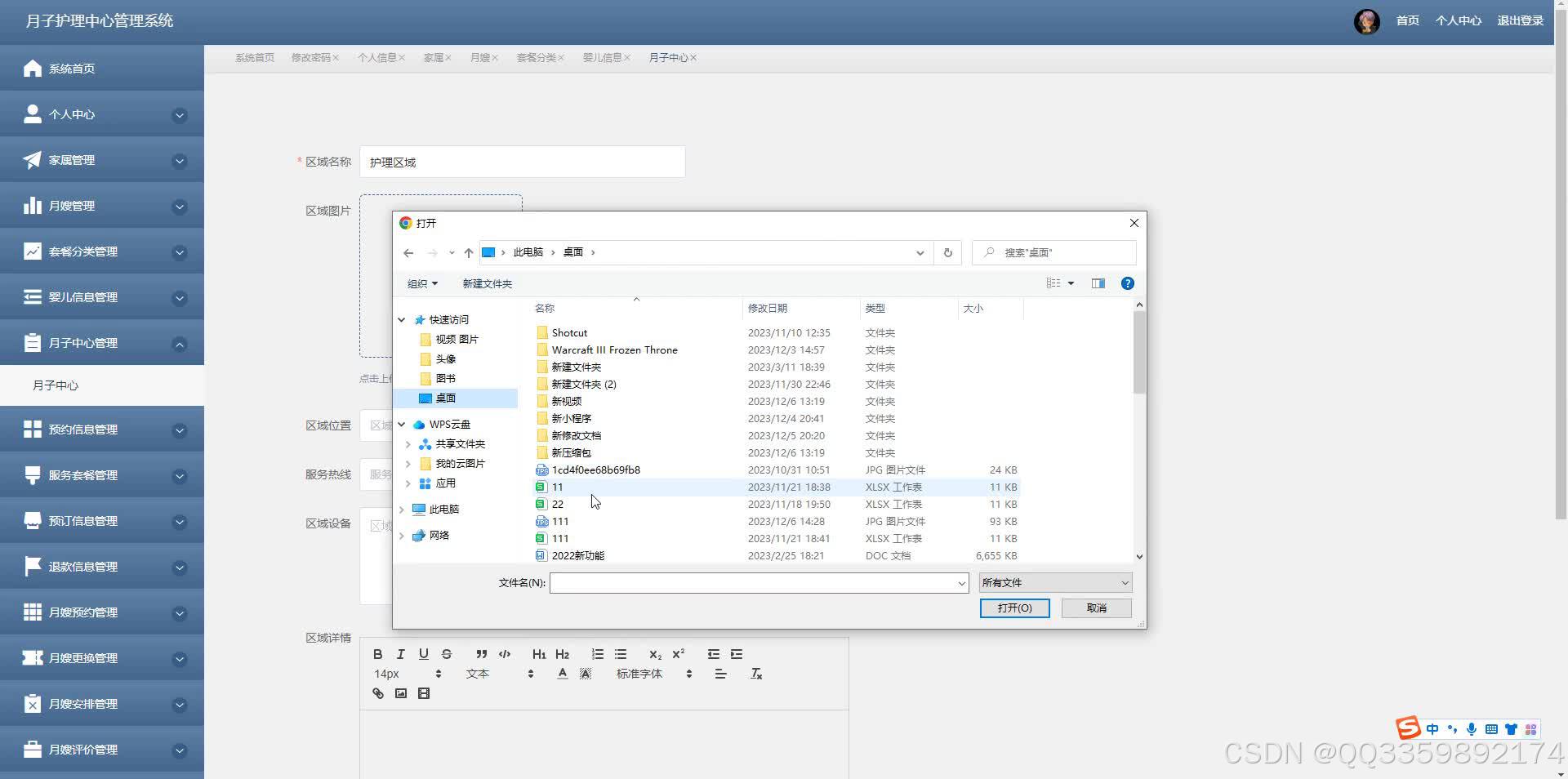Switch to the 系统首页 tab

point(255,58)
